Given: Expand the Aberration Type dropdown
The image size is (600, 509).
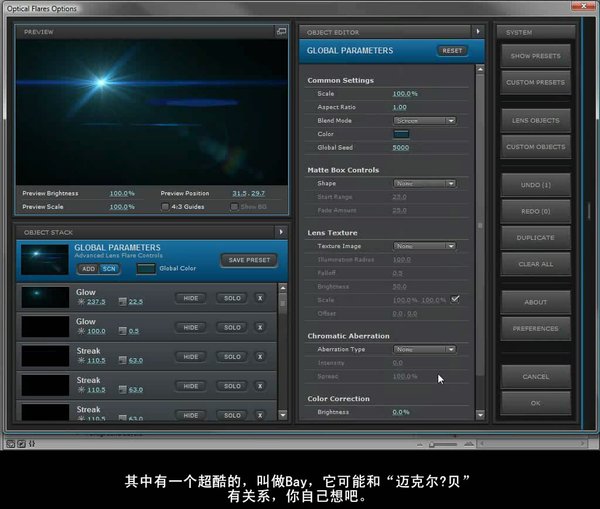Looking at the screenshot, I should pos(424,349).
